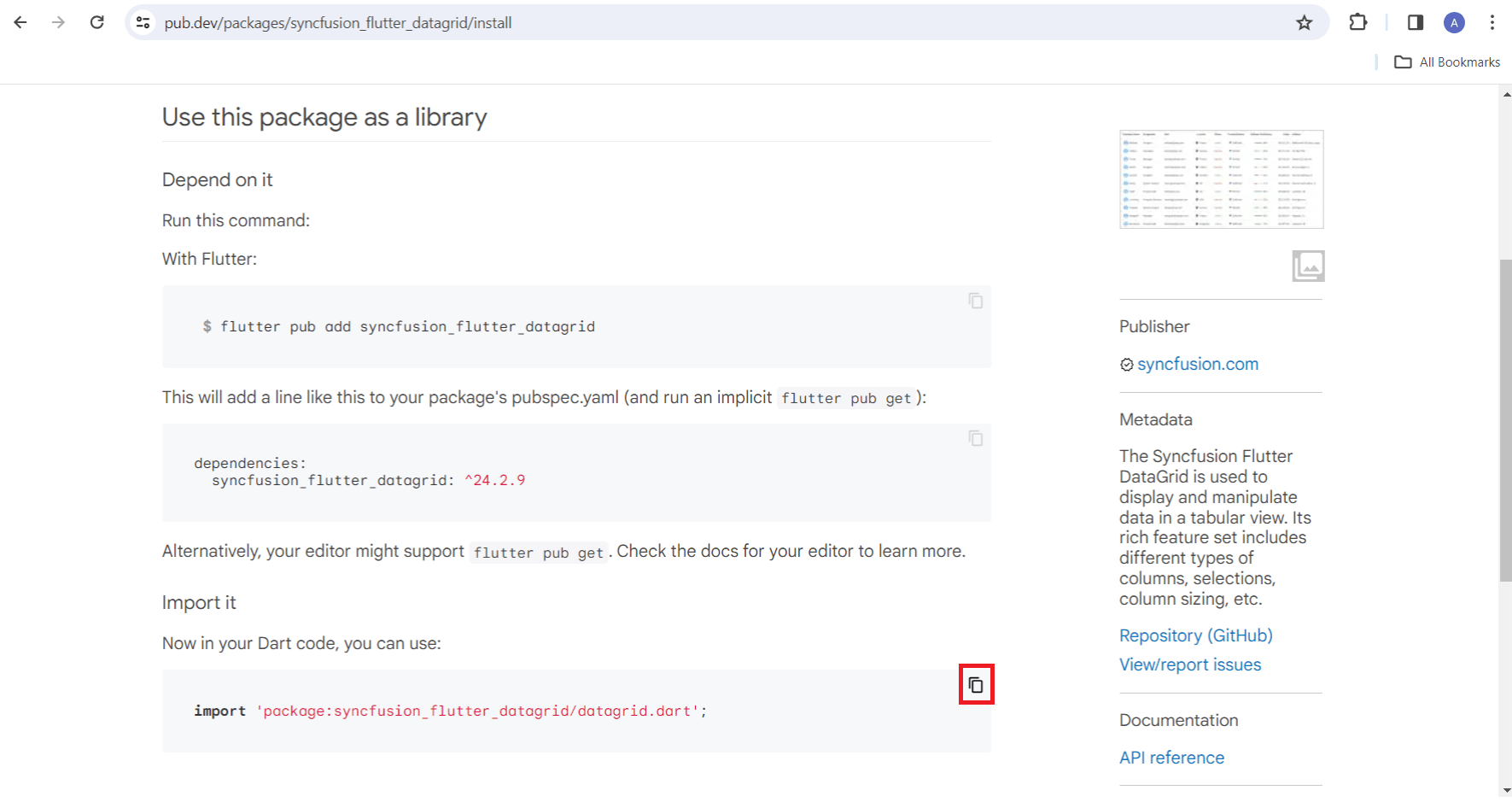This screenshot has height=802, width=1512.
Task: Click the verified publisher badge icon
Action: coord(1127,365)
